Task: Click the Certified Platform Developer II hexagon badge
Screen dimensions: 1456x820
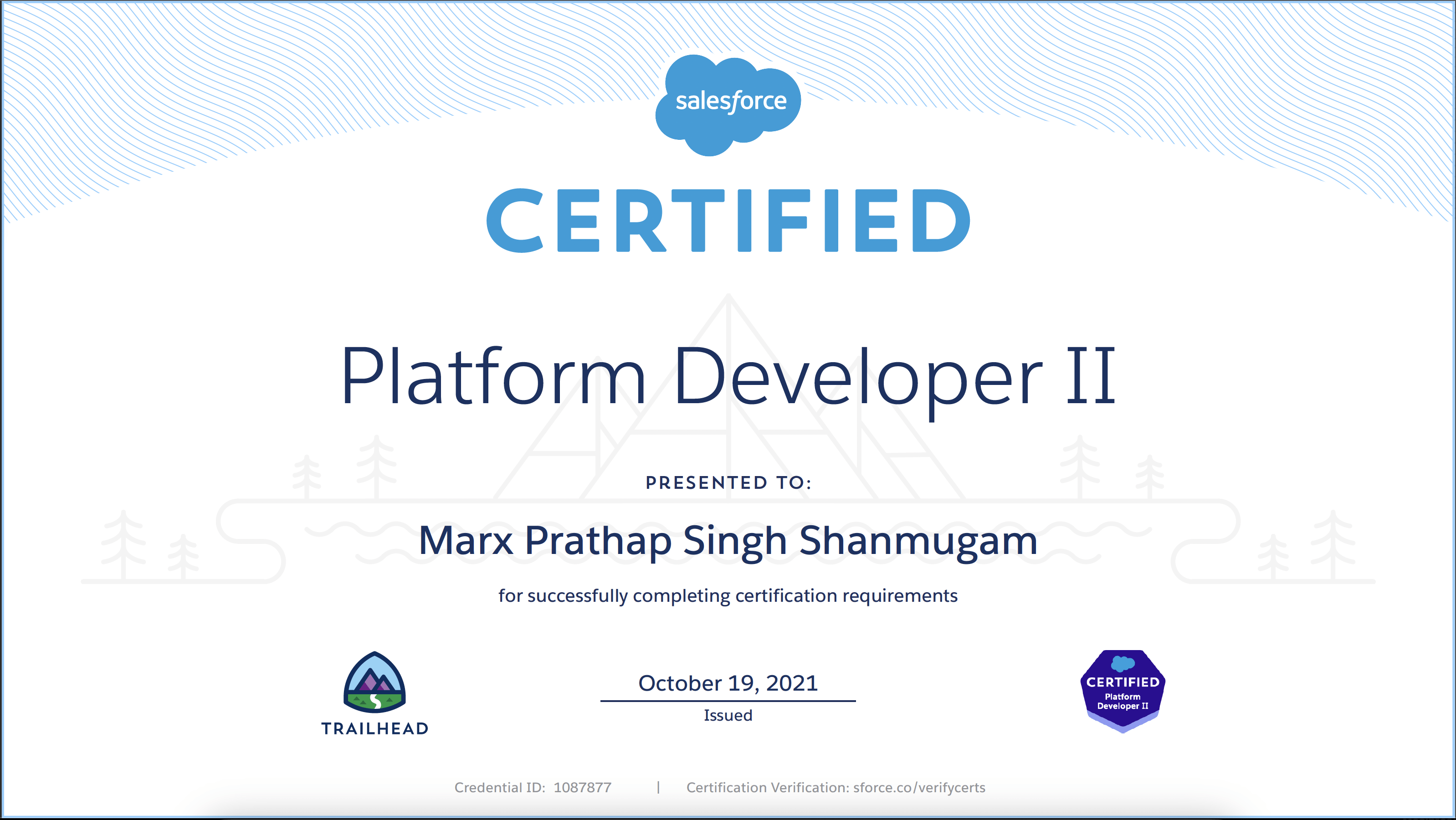Action: coord(1123,691)
